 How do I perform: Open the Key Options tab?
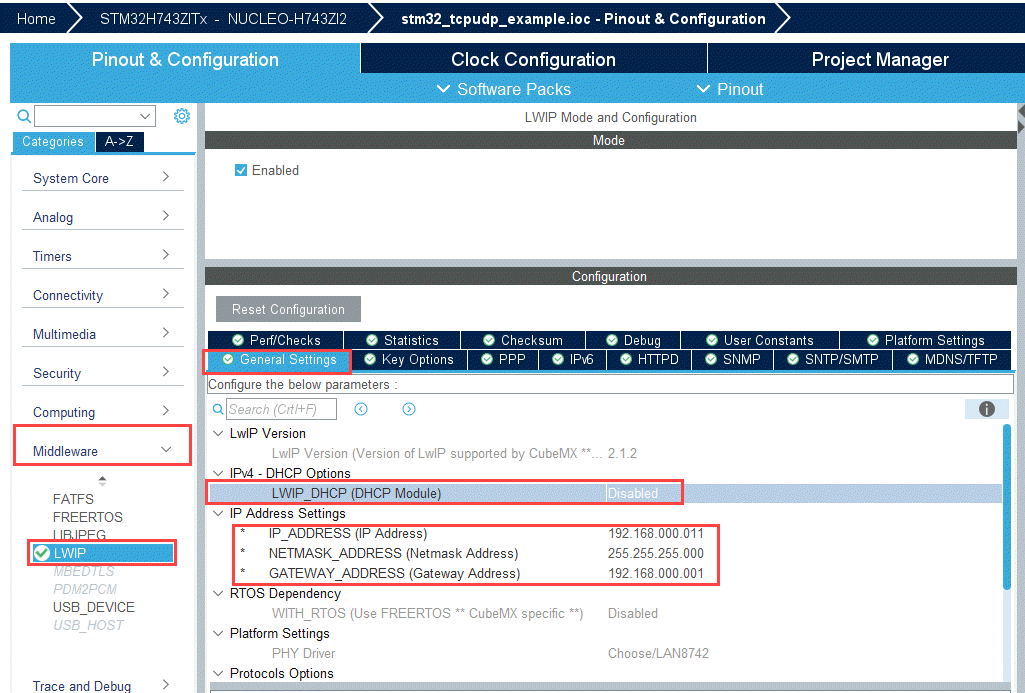(408, 359)
